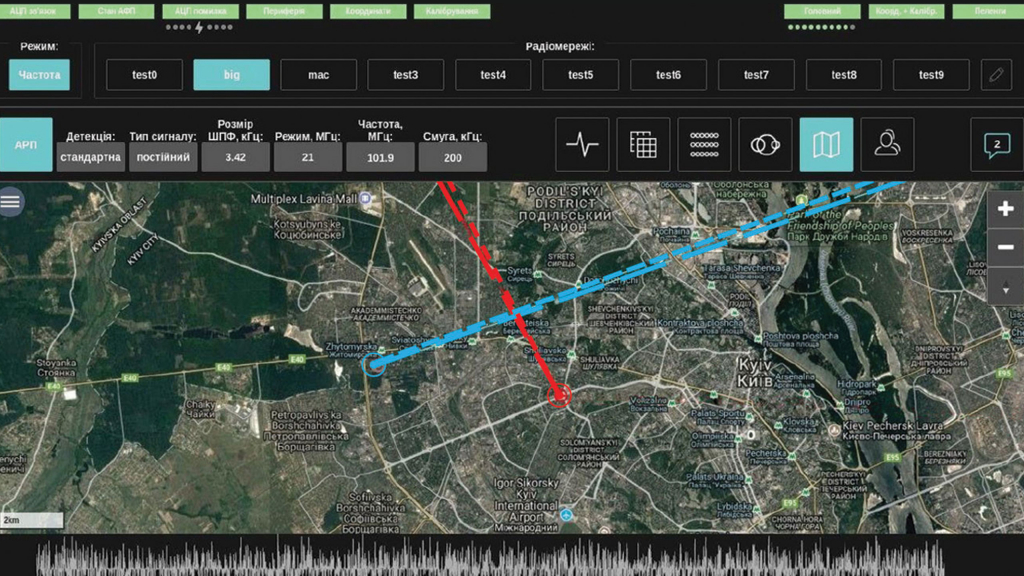Click the overlapping circles icon
Viewport: 1024px width, 576px height.
point(765,145)
